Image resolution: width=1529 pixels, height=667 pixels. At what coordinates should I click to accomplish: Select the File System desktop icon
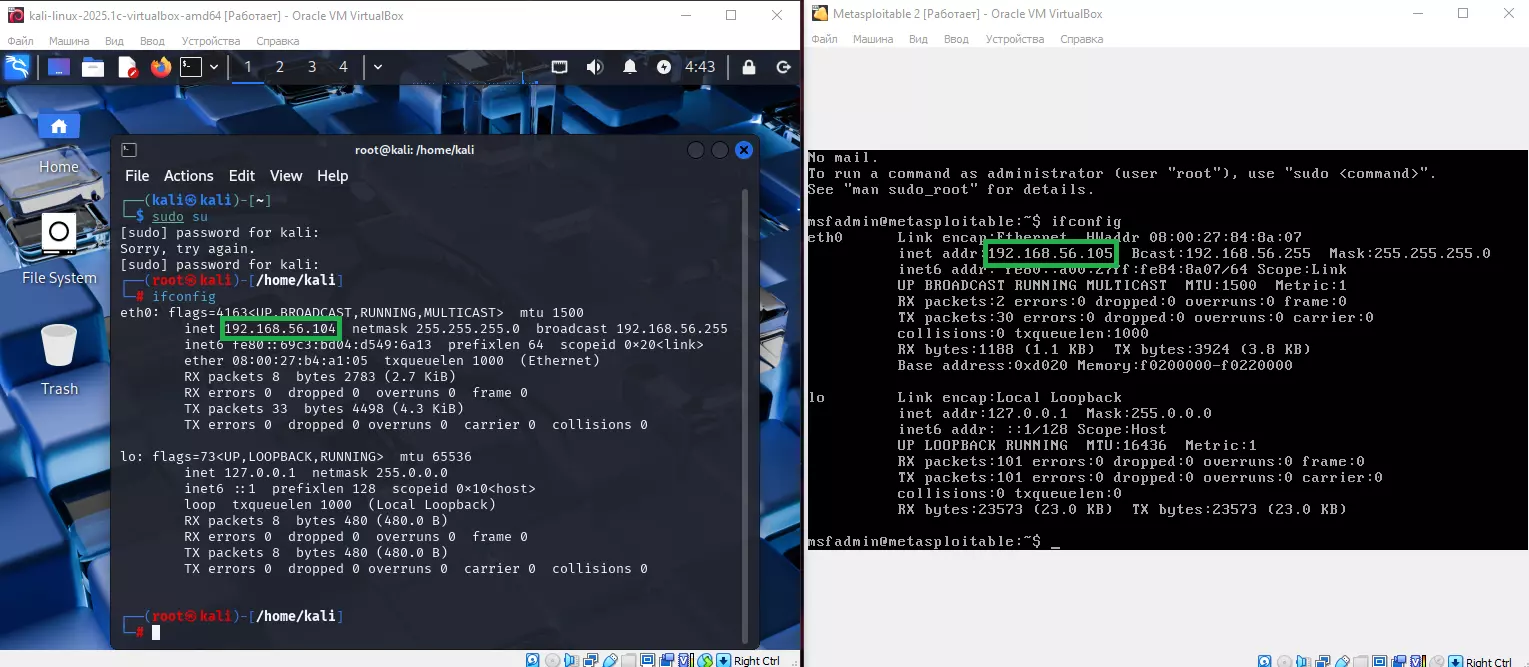59,250
